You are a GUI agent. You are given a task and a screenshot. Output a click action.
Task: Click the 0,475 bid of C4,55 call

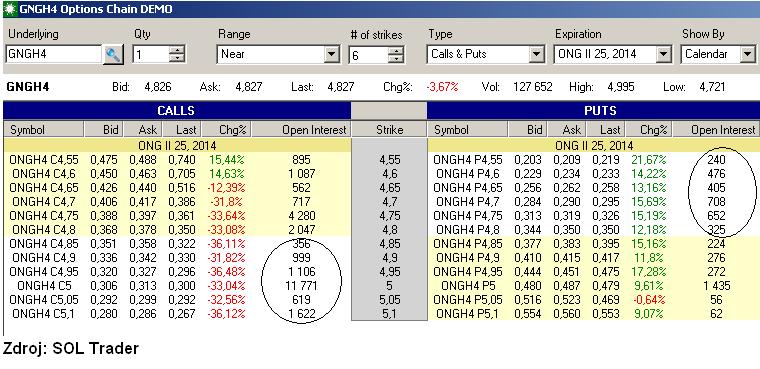[x=104, y=160]
